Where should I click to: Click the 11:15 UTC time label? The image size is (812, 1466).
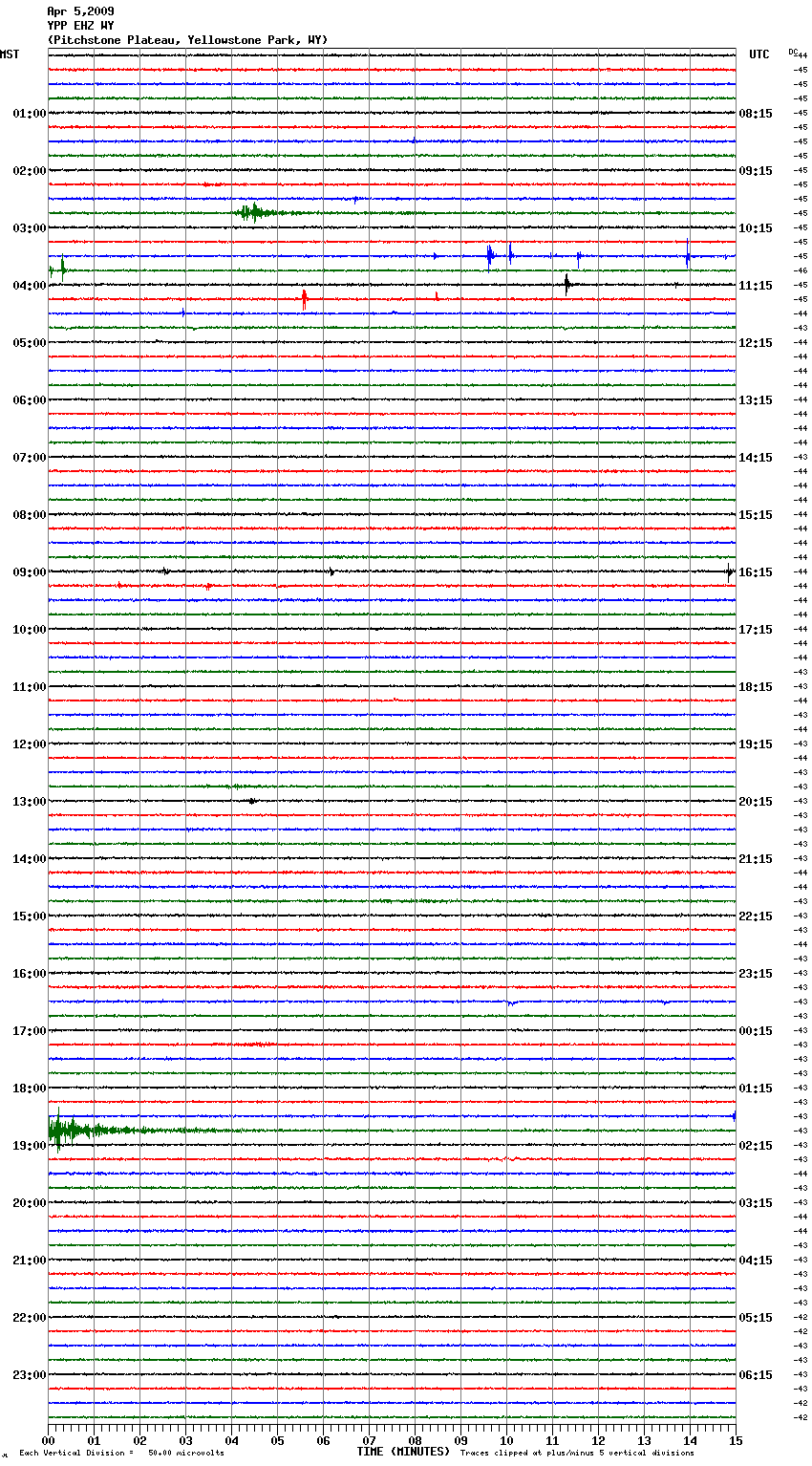click(756, 286)
